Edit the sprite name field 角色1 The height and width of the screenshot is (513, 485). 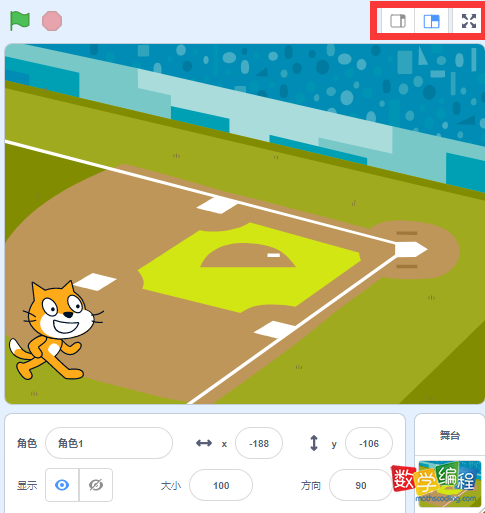coord(109,443)
